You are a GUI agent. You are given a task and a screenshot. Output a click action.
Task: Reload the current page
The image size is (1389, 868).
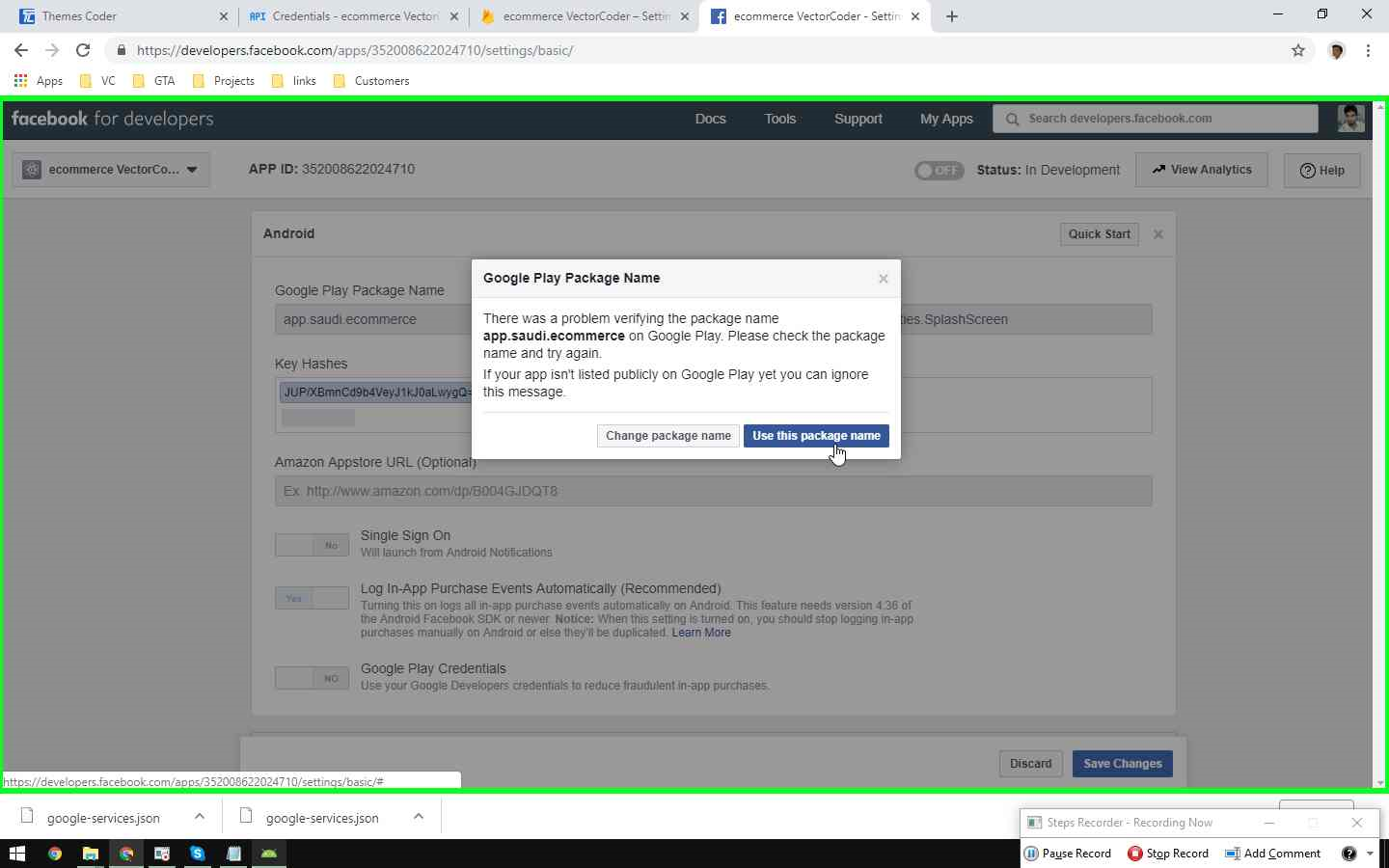pos(83,50)
